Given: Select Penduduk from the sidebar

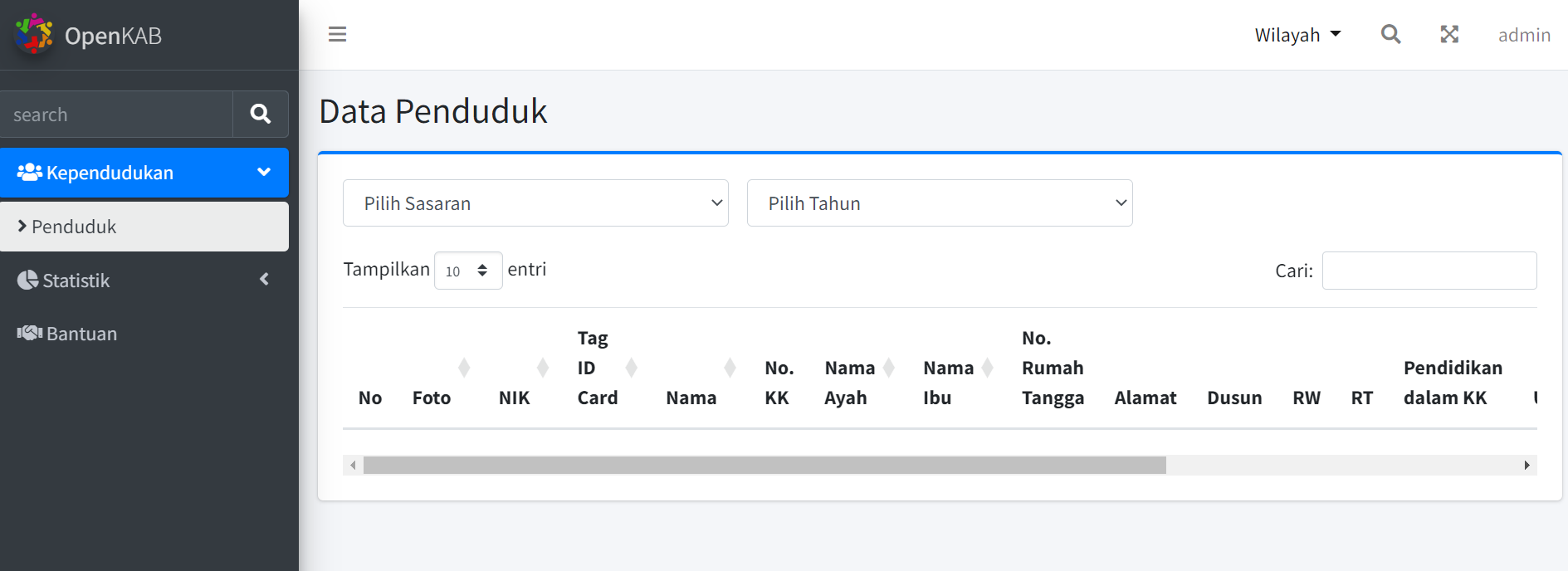Looking at the screenshot, I should (73, 226).
